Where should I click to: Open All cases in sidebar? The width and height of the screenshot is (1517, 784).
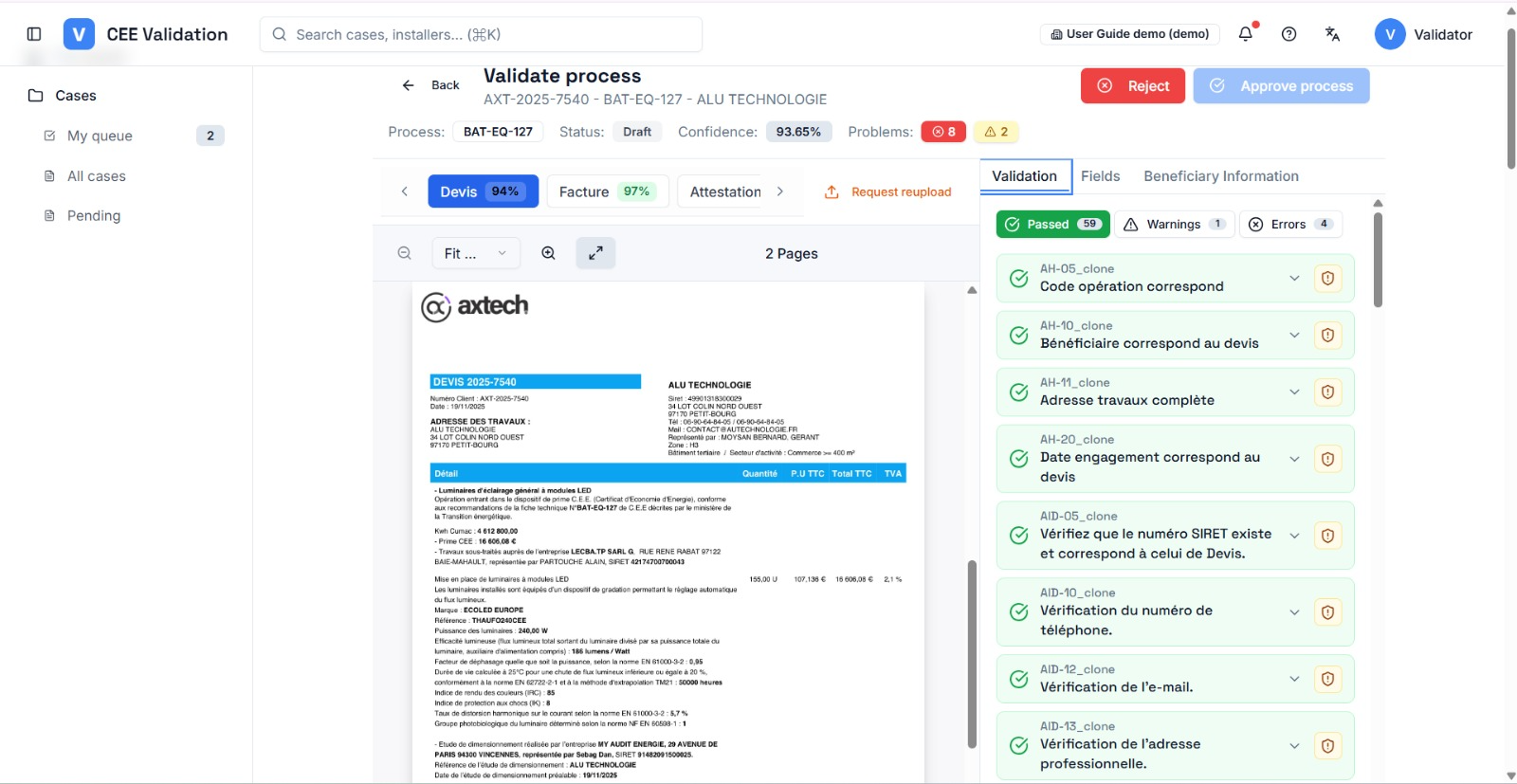[133, 176]
